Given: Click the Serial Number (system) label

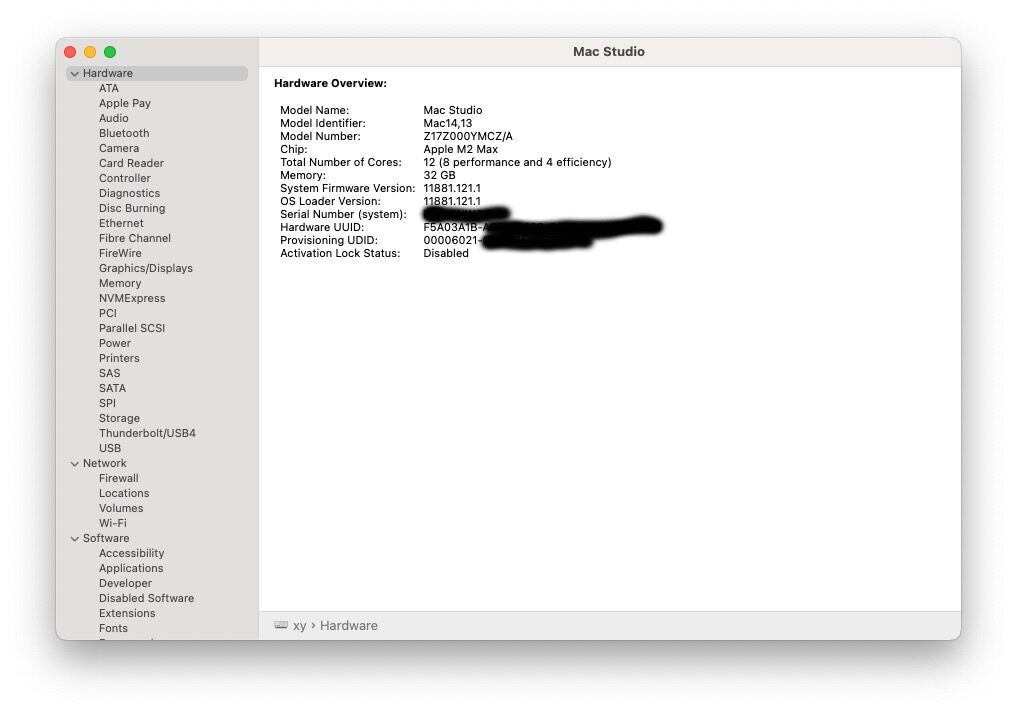Looking at the screenshot, I should (343, 214).
